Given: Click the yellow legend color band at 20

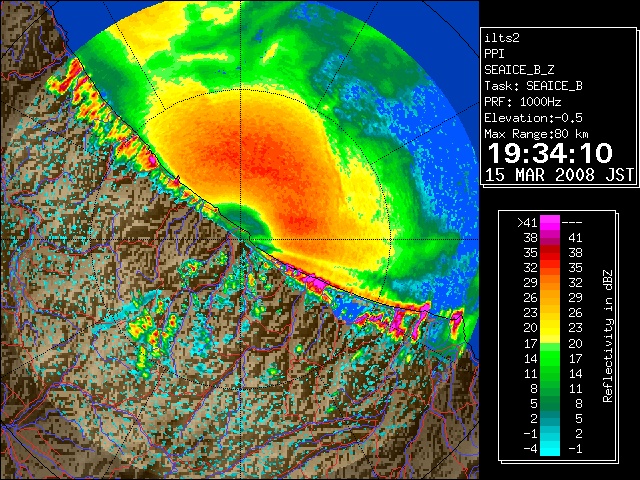Looking at the screenshot, I should 550,328.
